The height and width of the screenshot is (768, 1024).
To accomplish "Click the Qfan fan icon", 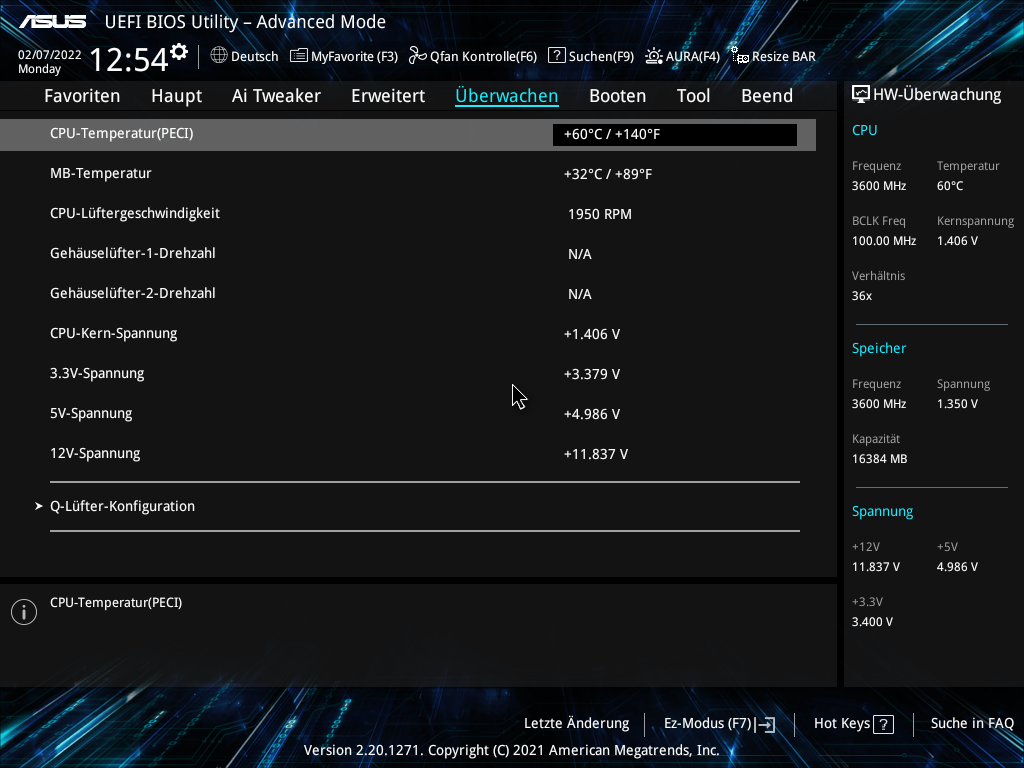I will pyautogui.click(x=417, y=56).
